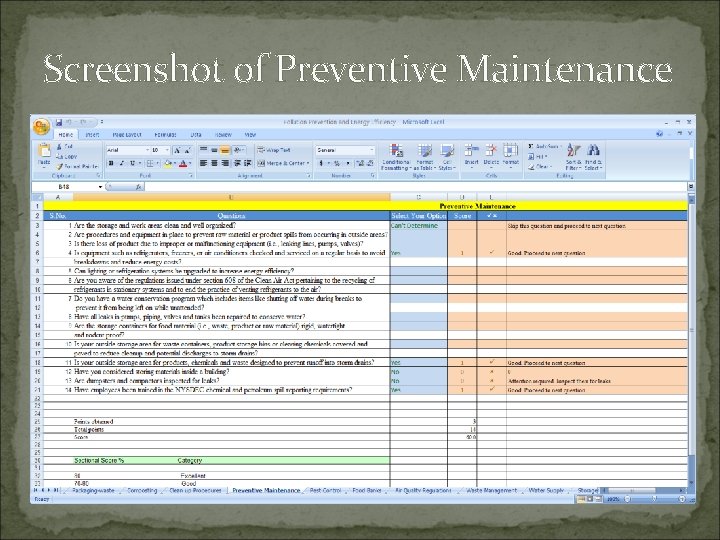Open the font color dropdown arrow
The width and height of the screenshot is (720, 540).
click(x=190, y=163)
